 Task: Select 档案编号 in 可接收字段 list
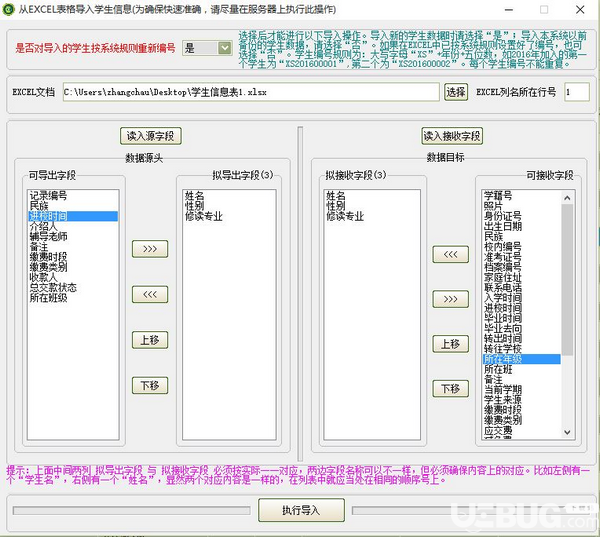pyautogui.click(x=522, y=267)
